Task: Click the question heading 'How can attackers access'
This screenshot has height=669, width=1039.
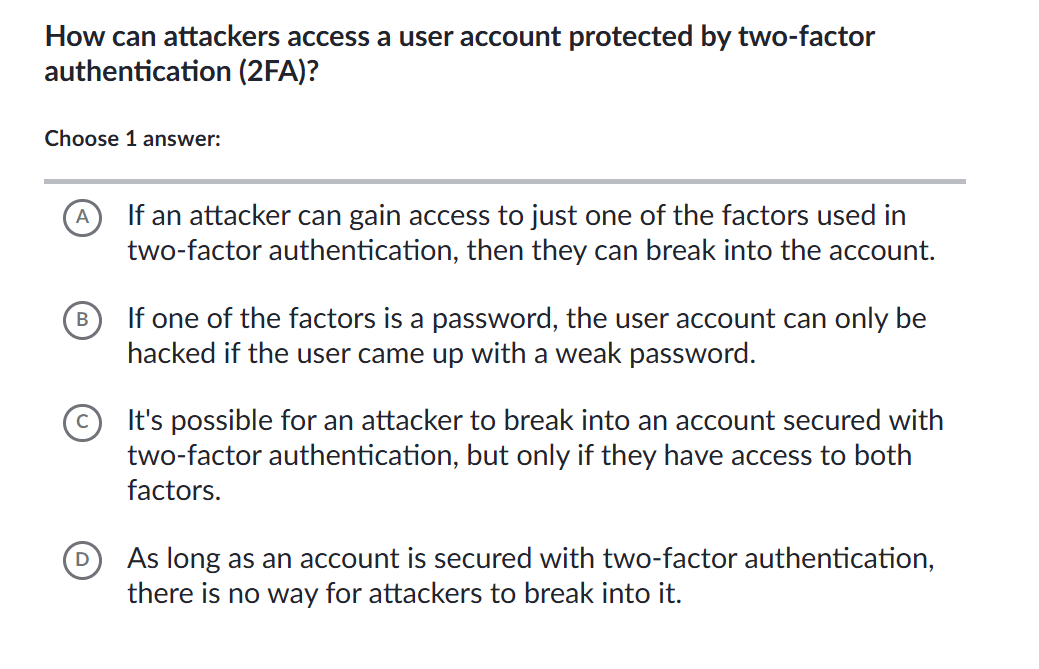Action: pos(460,38)
